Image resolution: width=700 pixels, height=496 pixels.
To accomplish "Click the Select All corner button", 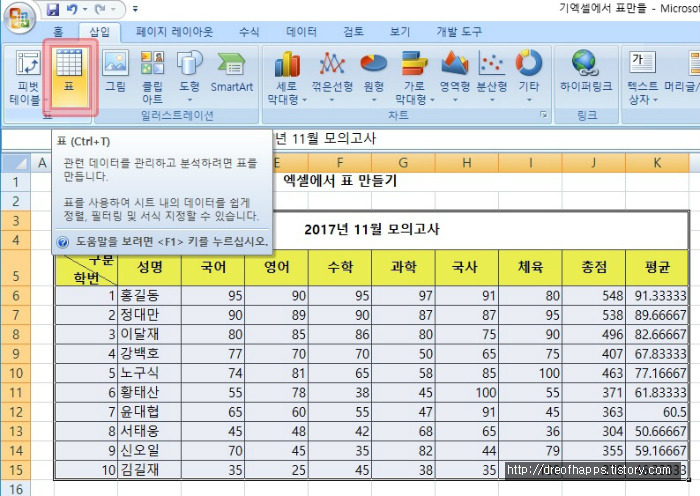I will coord(16,163).
